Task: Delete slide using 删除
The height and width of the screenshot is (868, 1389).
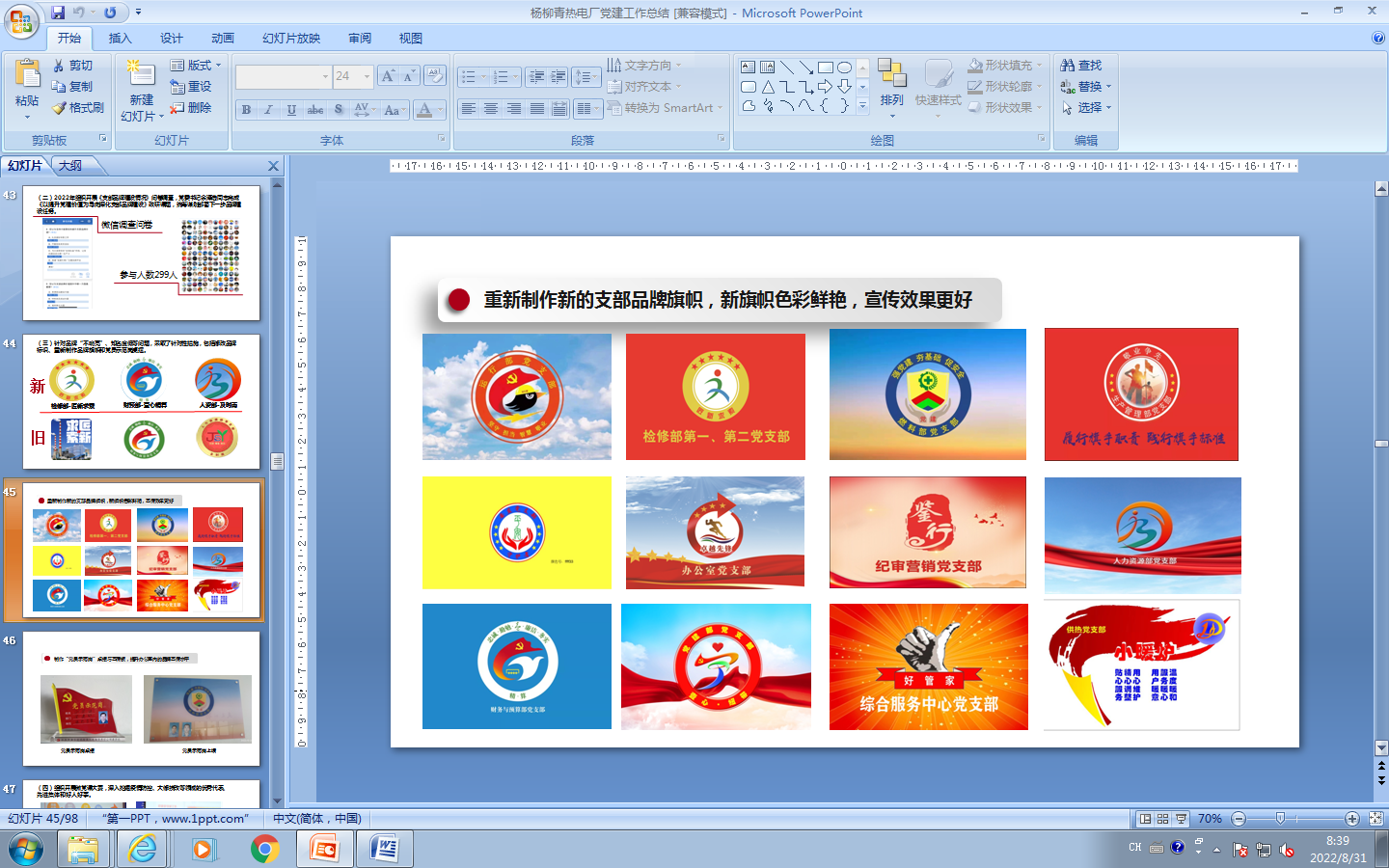Action: point(191,108)
